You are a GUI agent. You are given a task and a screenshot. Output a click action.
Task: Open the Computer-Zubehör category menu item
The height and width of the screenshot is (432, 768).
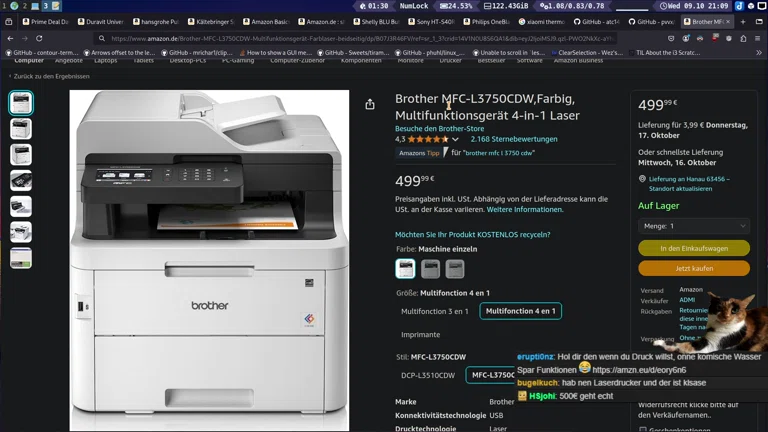(298, 61)
